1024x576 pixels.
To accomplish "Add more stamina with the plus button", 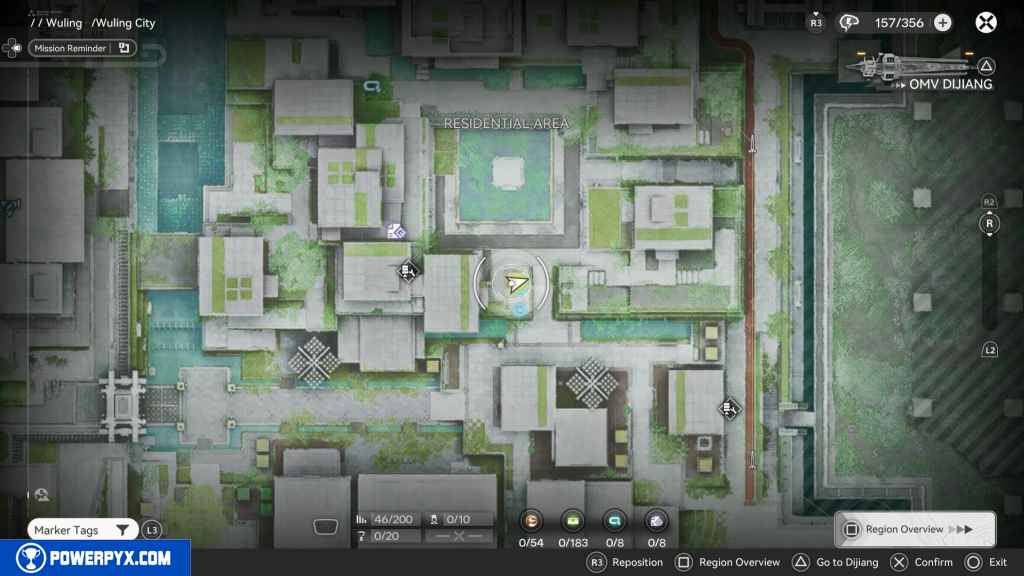I will pos(942,22).
